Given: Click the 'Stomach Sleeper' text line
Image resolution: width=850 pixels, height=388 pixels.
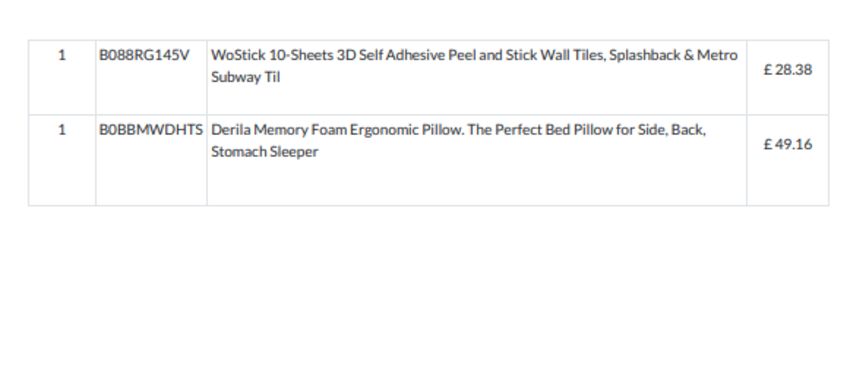Looking at the screenshot, I should click(x=265, y=152).
